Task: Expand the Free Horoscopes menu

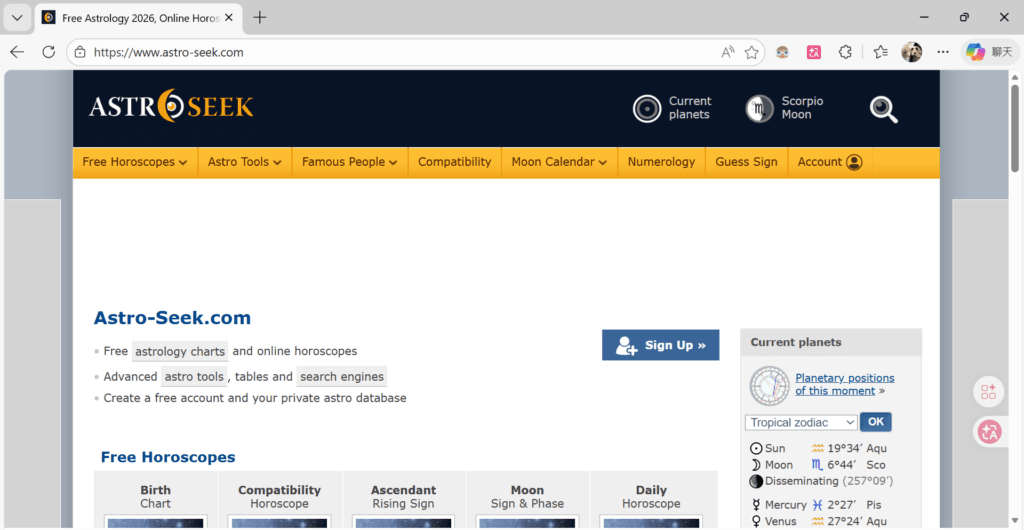Action: [x=134, y=162]
